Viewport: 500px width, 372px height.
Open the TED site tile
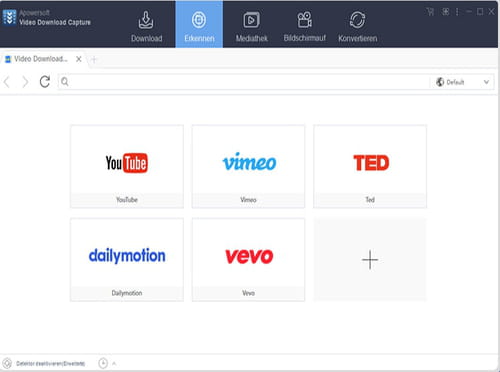coord(370,166)
